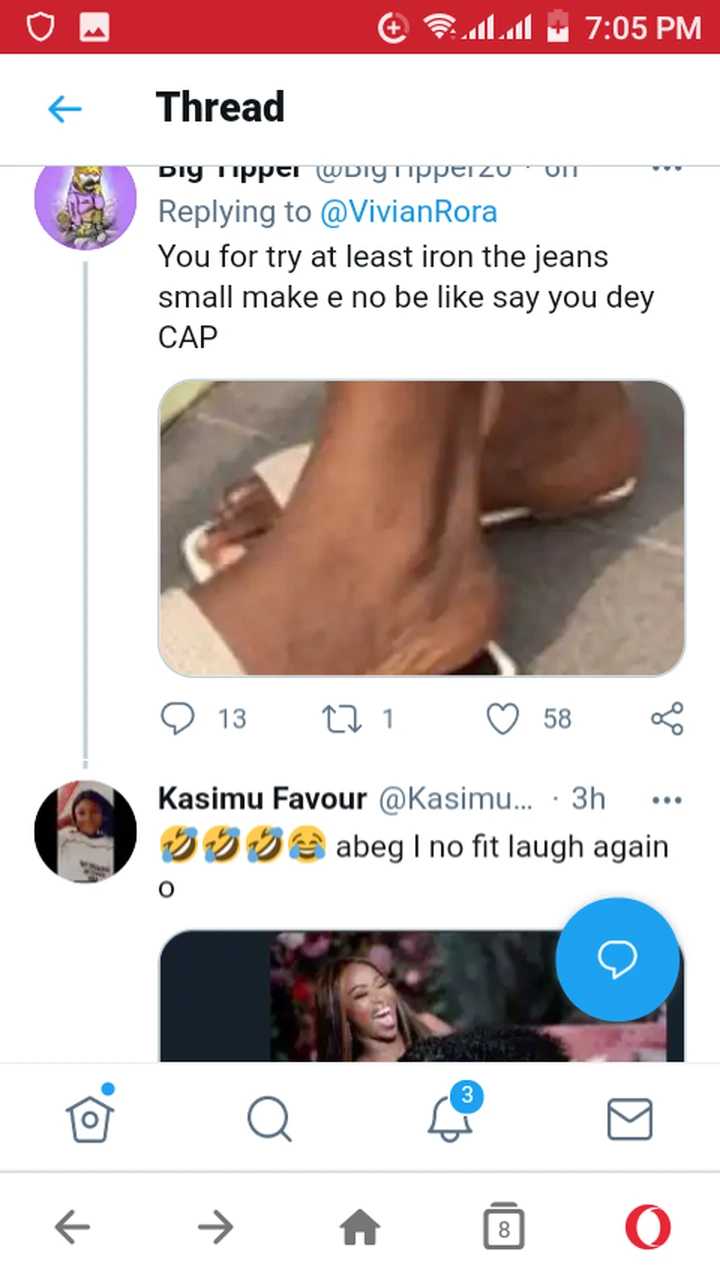Viewport: 720px width, 1281px height.
Task: Open the Search tab
Action: click(x=269, y=1118)
